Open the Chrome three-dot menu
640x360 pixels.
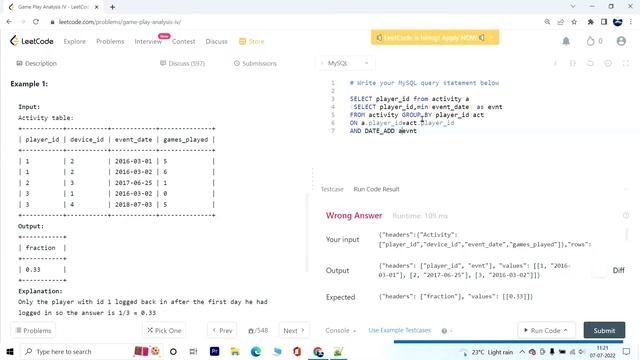pyautogui.click(x=631, y=22)
